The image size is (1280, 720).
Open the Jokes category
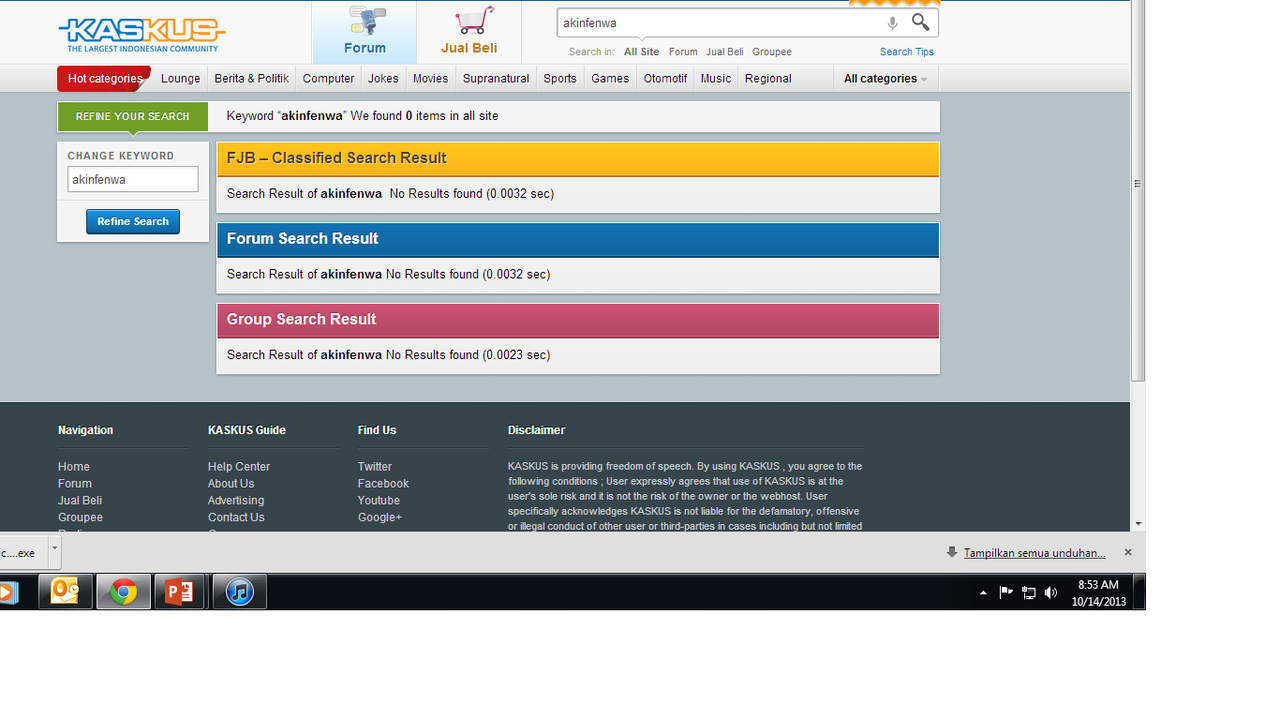pyautogui.click(x=383, y=79)
